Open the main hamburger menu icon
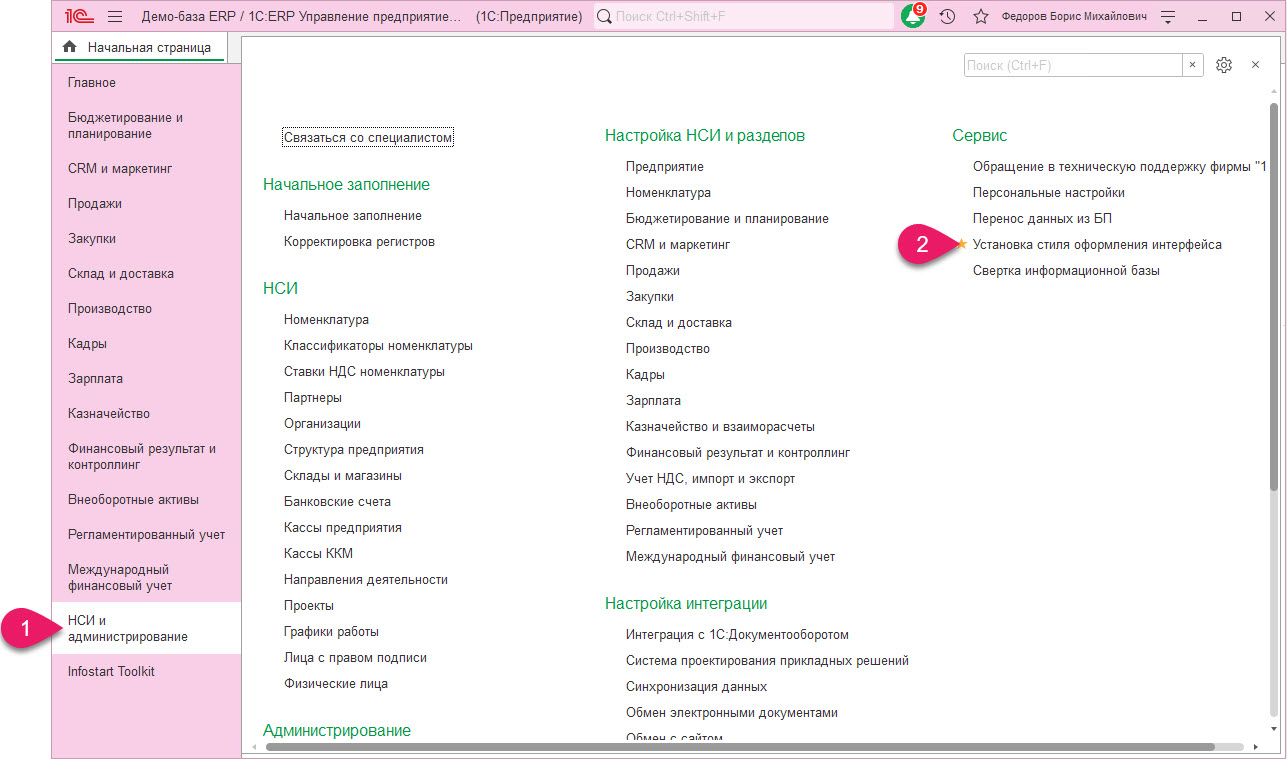The image size is (1287, 759). point(114,16)
